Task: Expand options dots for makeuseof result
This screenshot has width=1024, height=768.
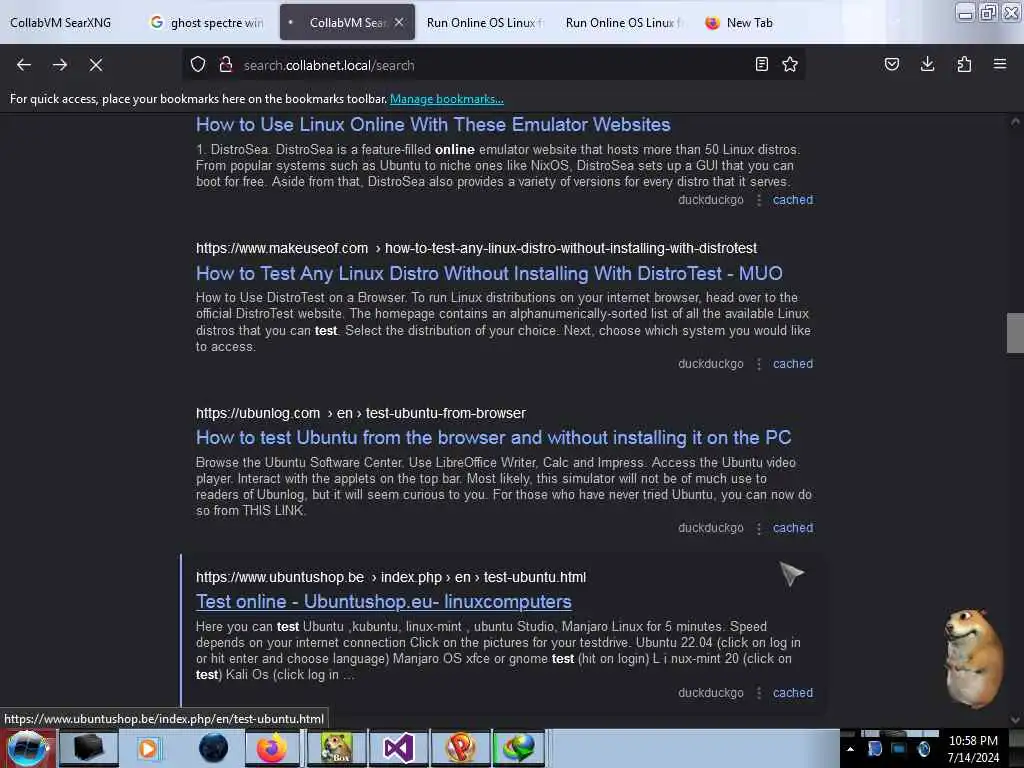Action: point(758,364)
